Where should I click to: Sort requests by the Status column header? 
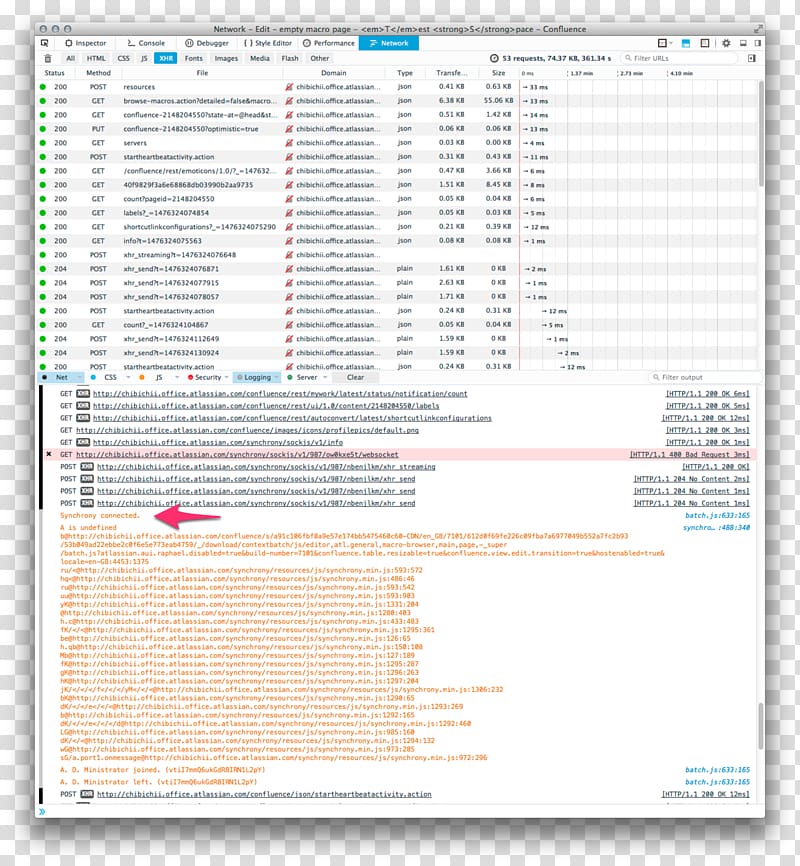coord(54,73)
